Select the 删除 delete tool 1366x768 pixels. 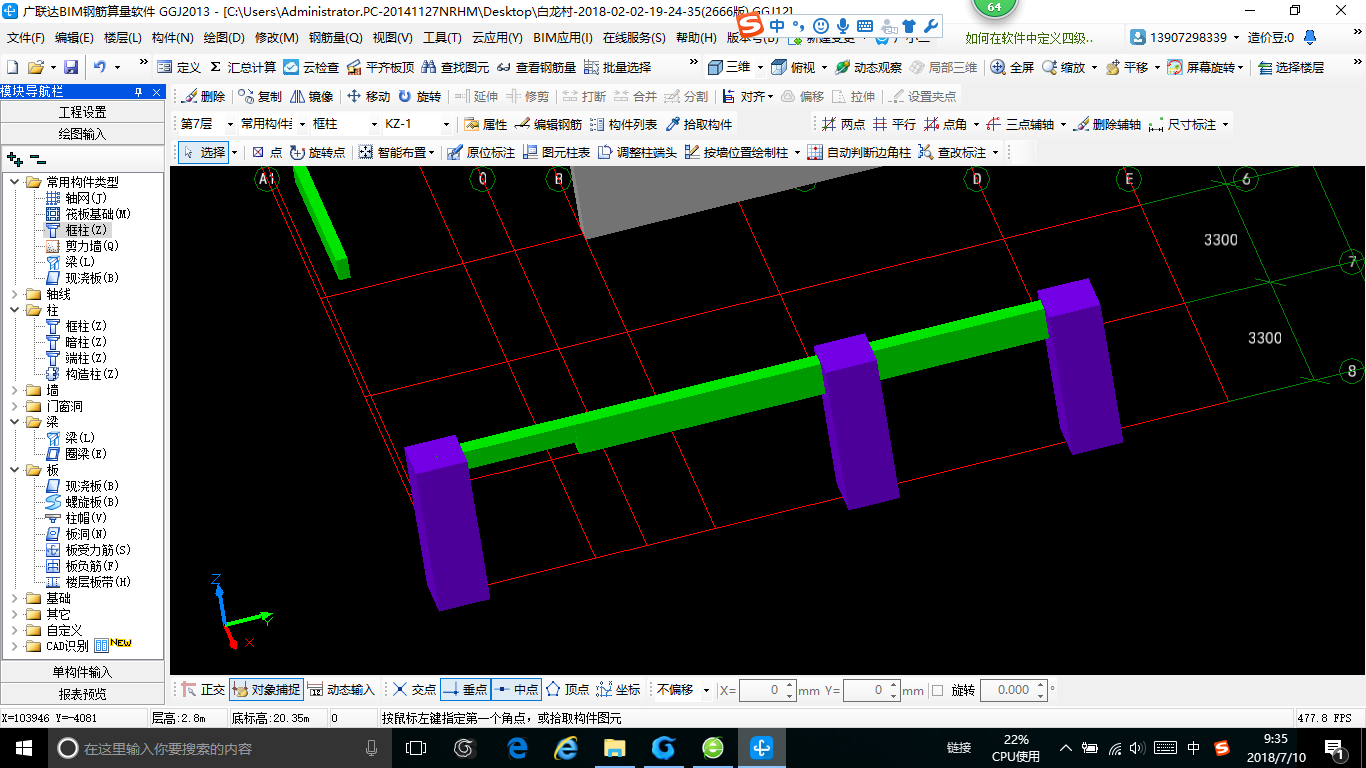pos(203,96)
